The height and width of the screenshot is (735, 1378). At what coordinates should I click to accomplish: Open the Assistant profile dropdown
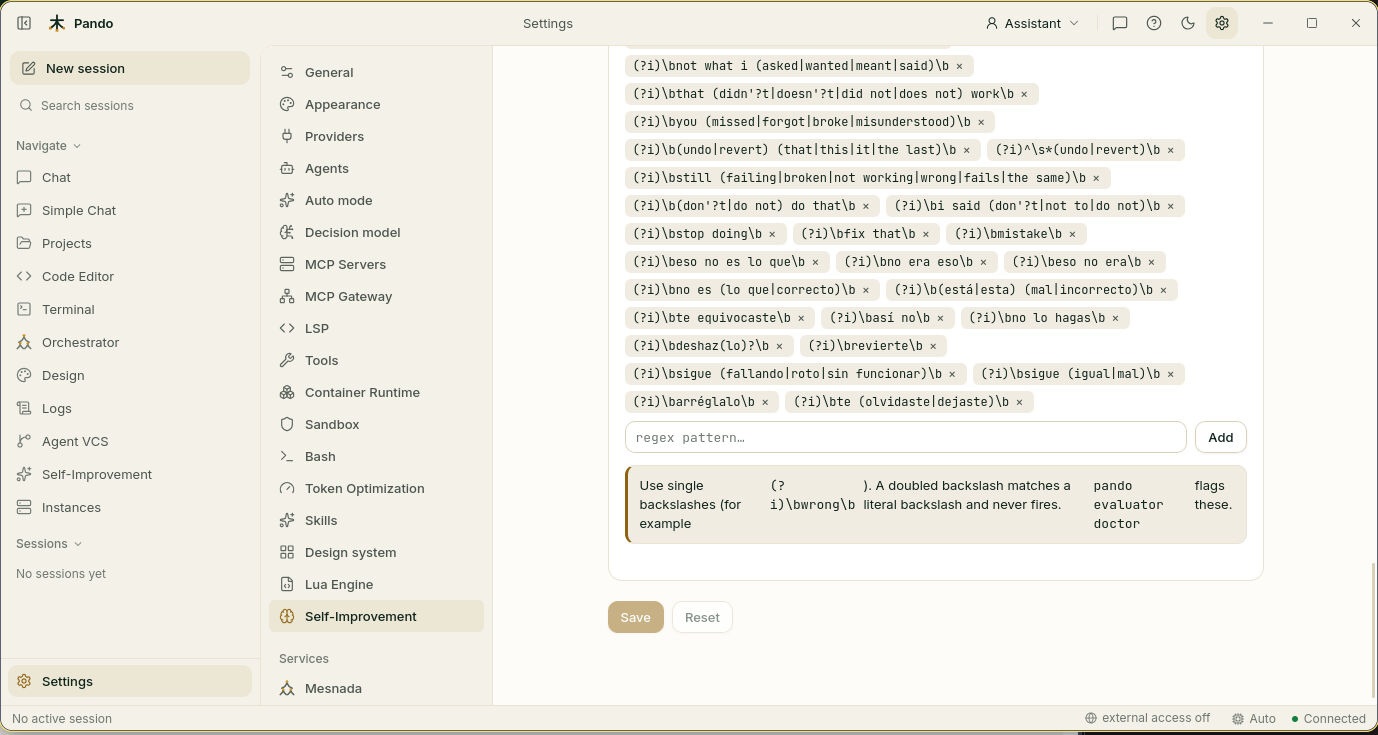[1032, 23]
